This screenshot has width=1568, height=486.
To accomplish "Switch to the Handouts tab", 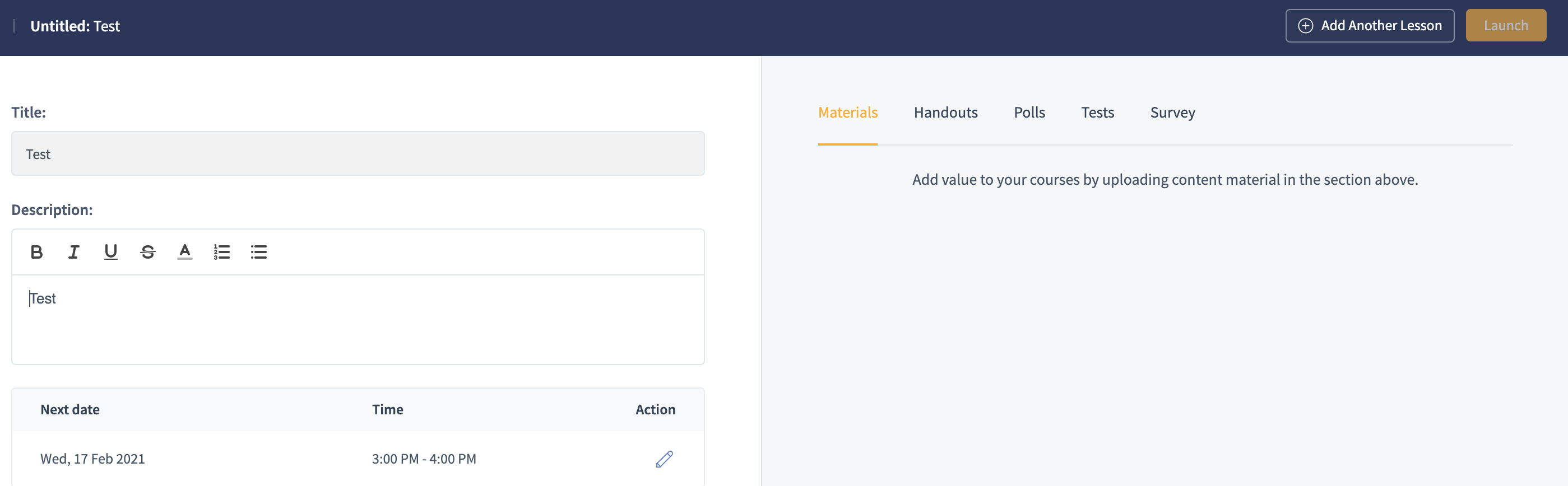I will tap(945, 113).
